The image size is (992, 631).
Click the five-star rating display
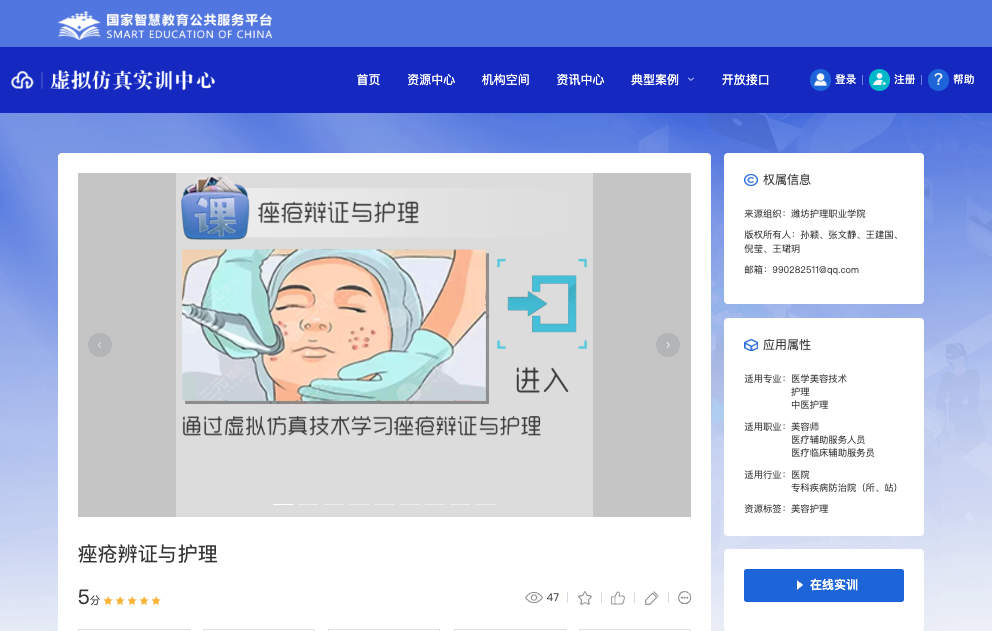point(132,601)
